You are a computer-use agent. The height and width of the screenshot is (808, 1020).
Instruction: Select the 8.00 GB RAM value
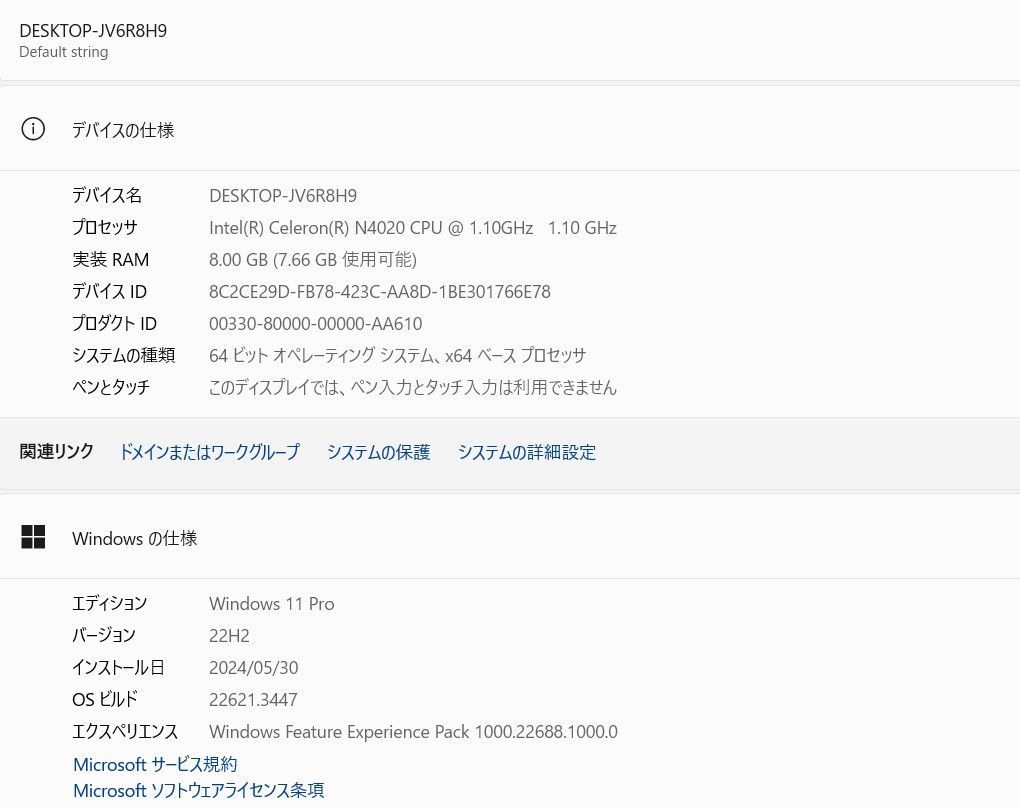tap(313, 259)
